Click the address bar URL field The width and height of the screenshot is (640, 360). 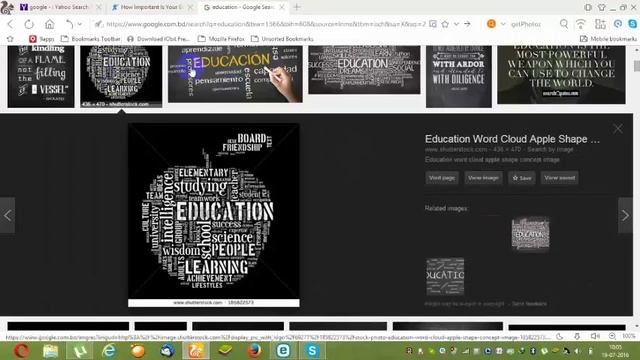point(265,24)
